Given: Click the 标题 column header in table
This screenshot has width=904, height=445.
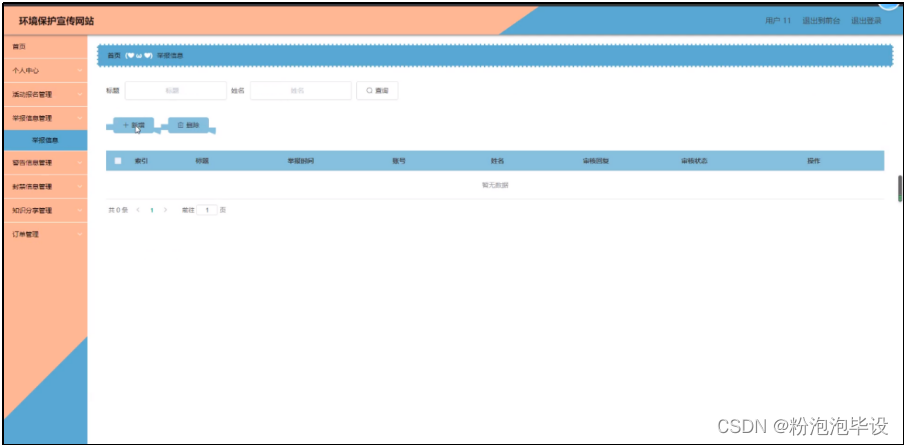Looking at the screenshot, I should click(202, 161).
